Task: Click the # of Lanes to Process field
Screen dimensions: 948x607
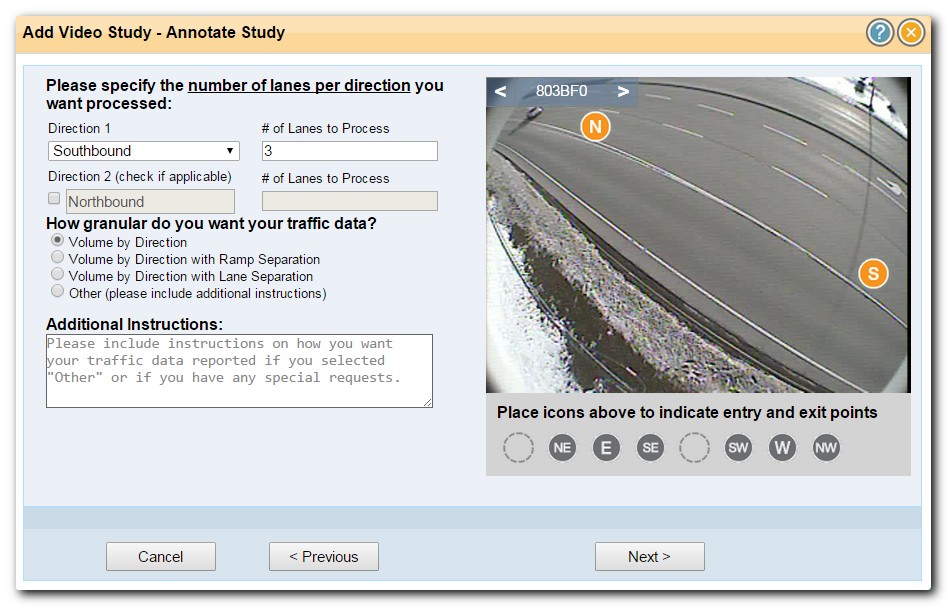Action: 349,150
